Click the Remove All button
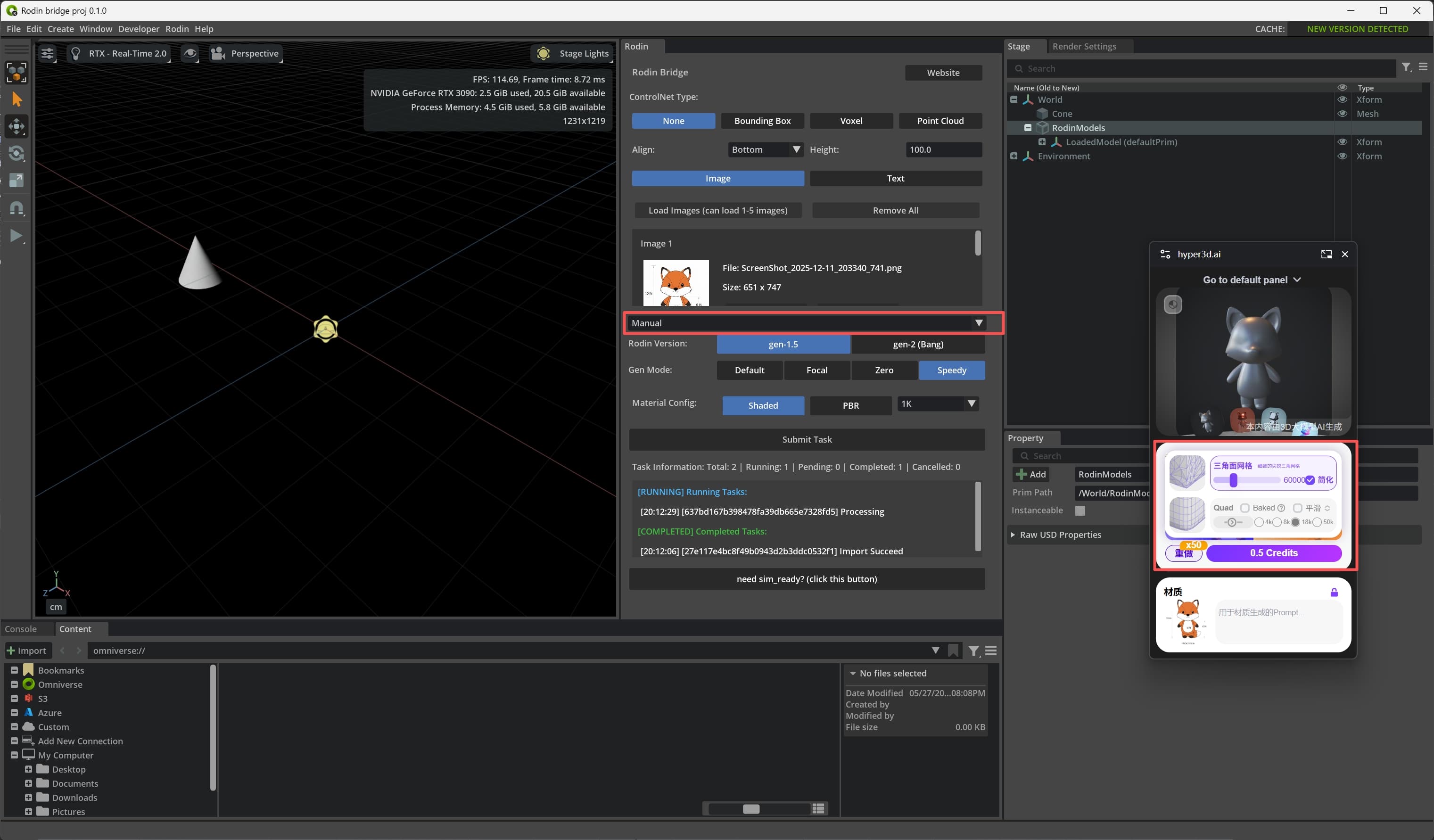The width and height of the screenshot is (1434, 840). tap(895, 211)
